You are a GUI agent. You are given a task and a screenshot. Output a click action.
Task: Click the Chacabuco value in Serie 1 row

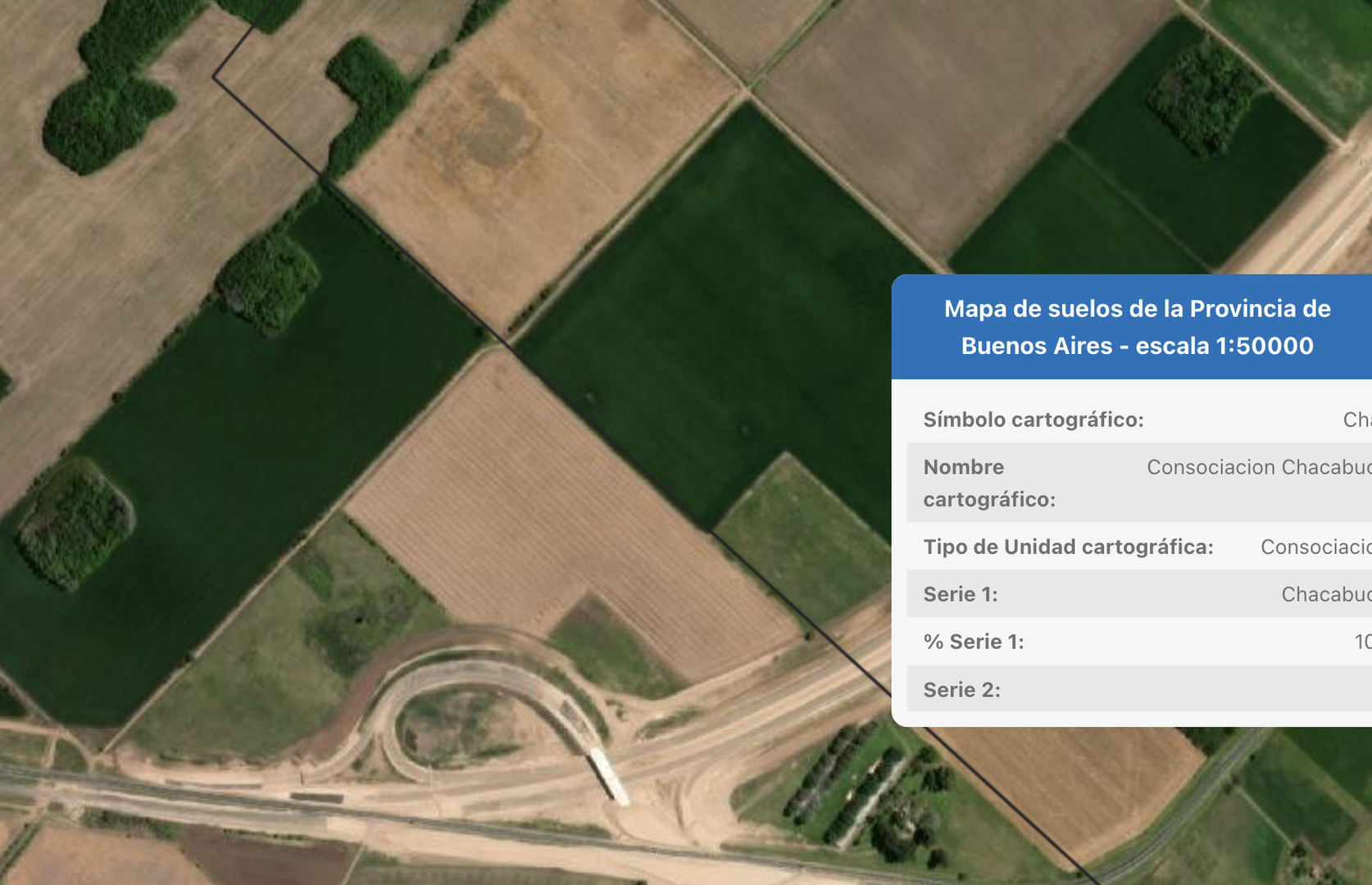click(1325, 594)
